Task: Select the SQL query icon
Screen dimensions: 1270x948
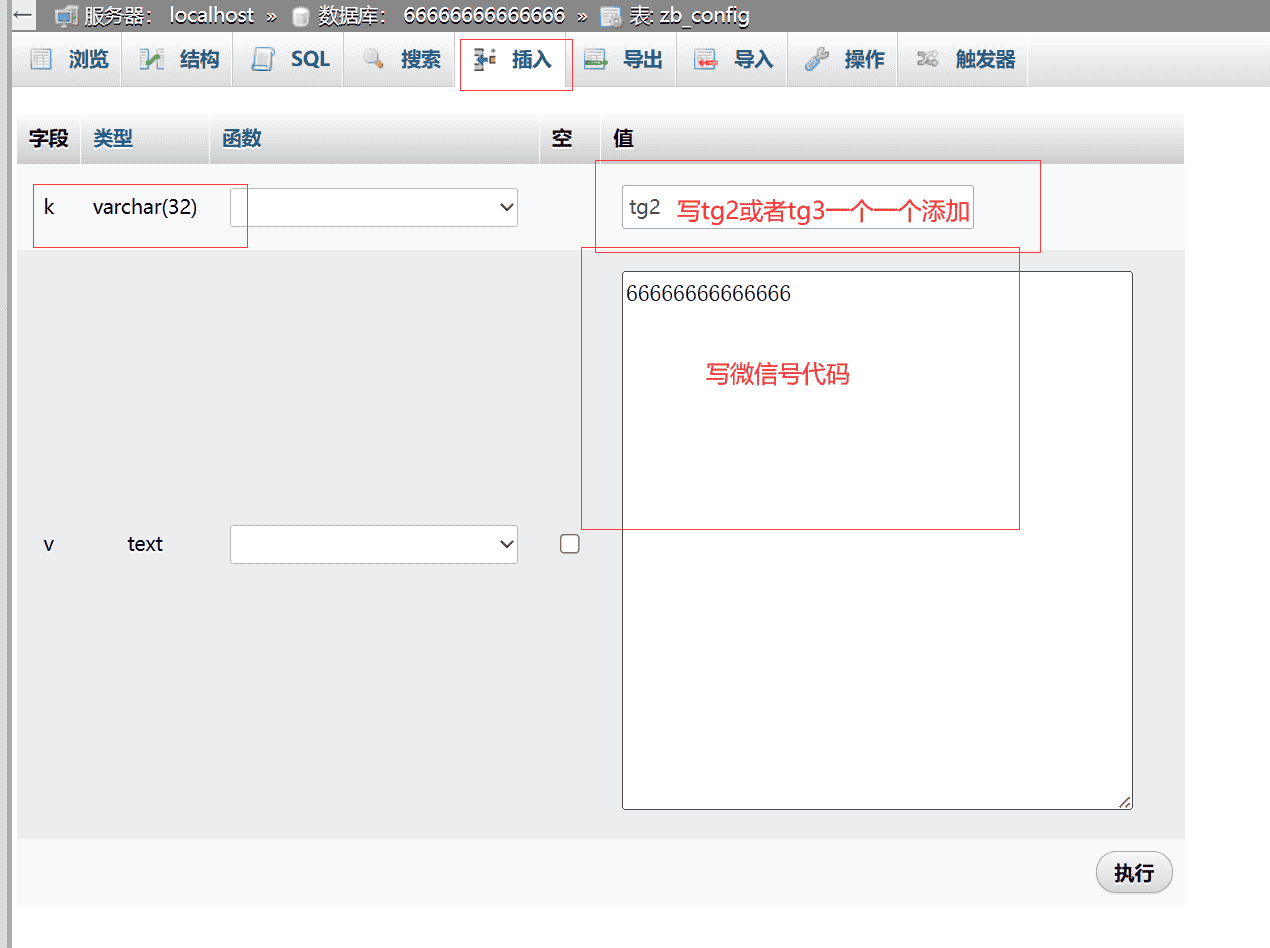Action: [x=263, y=58]
